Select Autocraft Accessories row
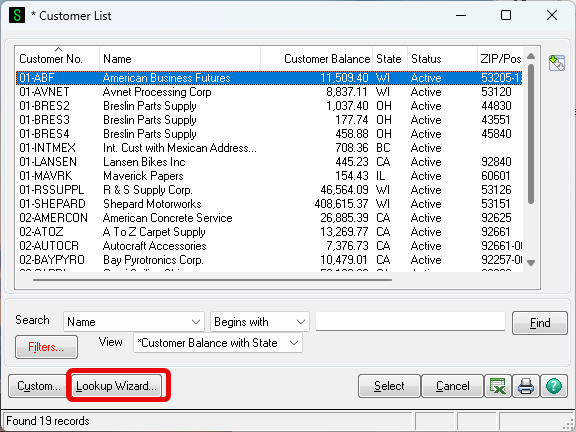Screen dimensions: 576x432 pos(269,246)
